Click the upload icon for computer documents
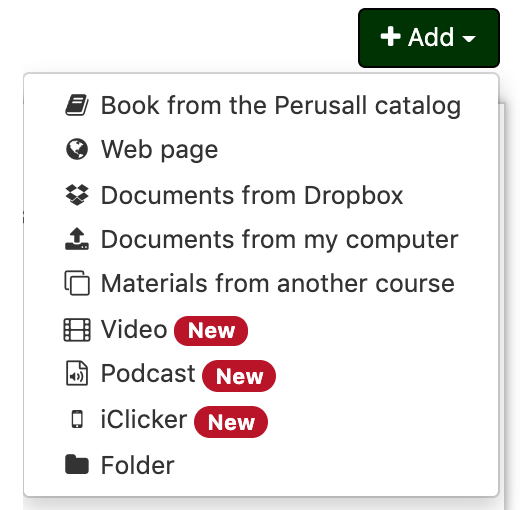Image resolution: width=520 pixels, height=510 pixels. pos(77,239)
